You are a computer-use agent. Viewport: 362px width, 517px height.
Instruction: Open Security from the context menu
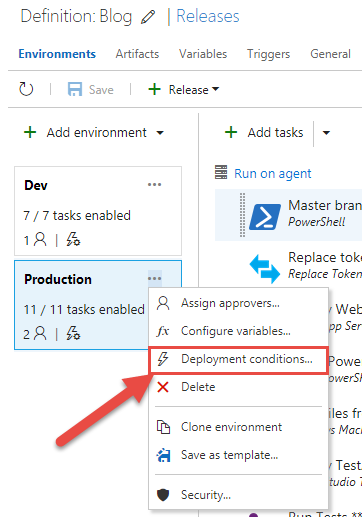(238, 495)
